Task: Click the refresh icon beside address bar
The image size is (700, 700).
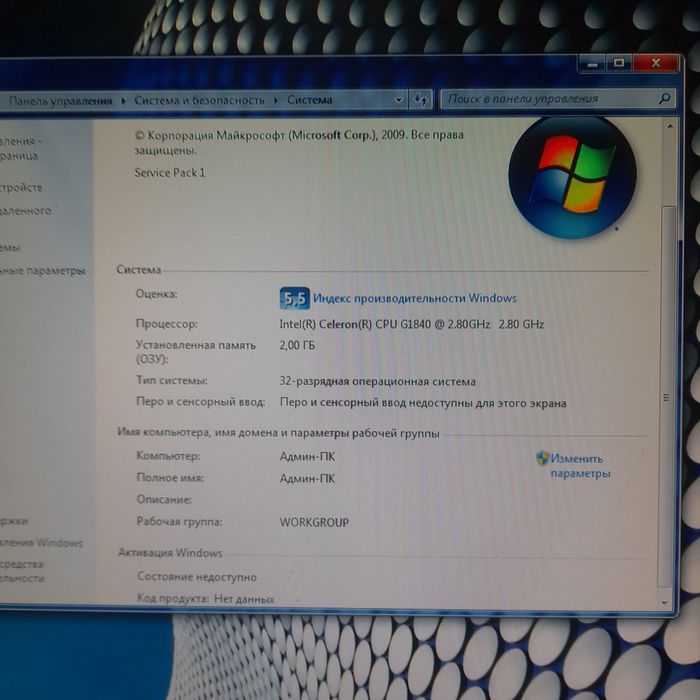Action: click(x=421, y=100)
